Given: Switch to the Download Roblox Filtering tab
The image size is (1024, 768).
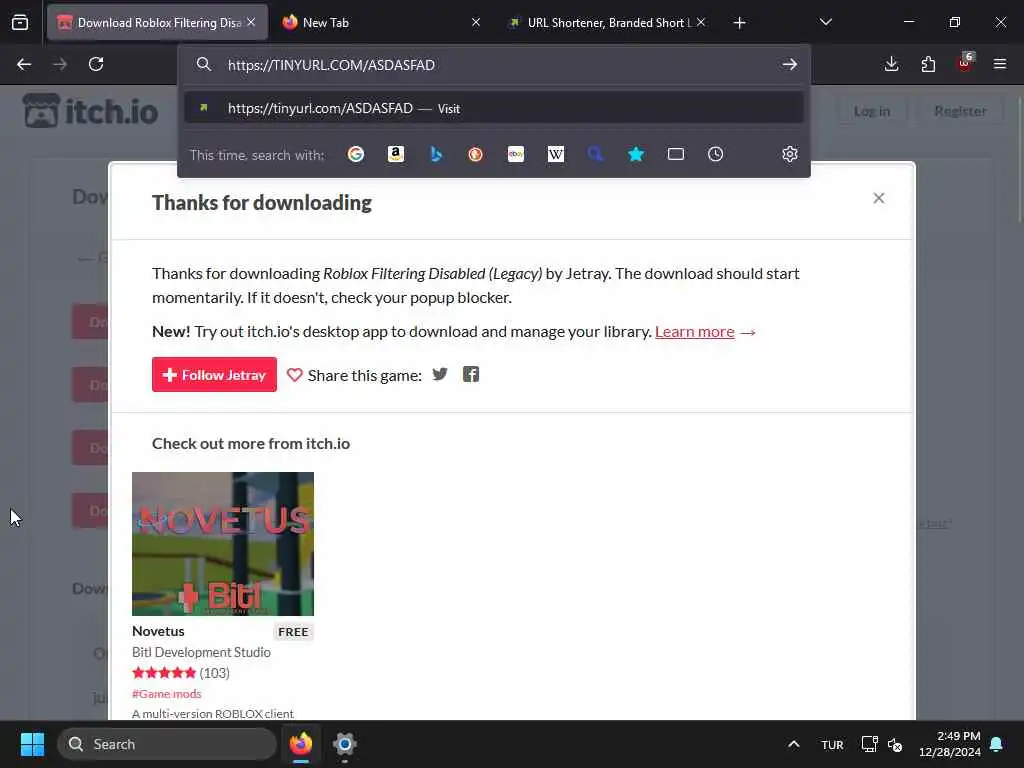Looking at the screenshot, I should 157,22.
